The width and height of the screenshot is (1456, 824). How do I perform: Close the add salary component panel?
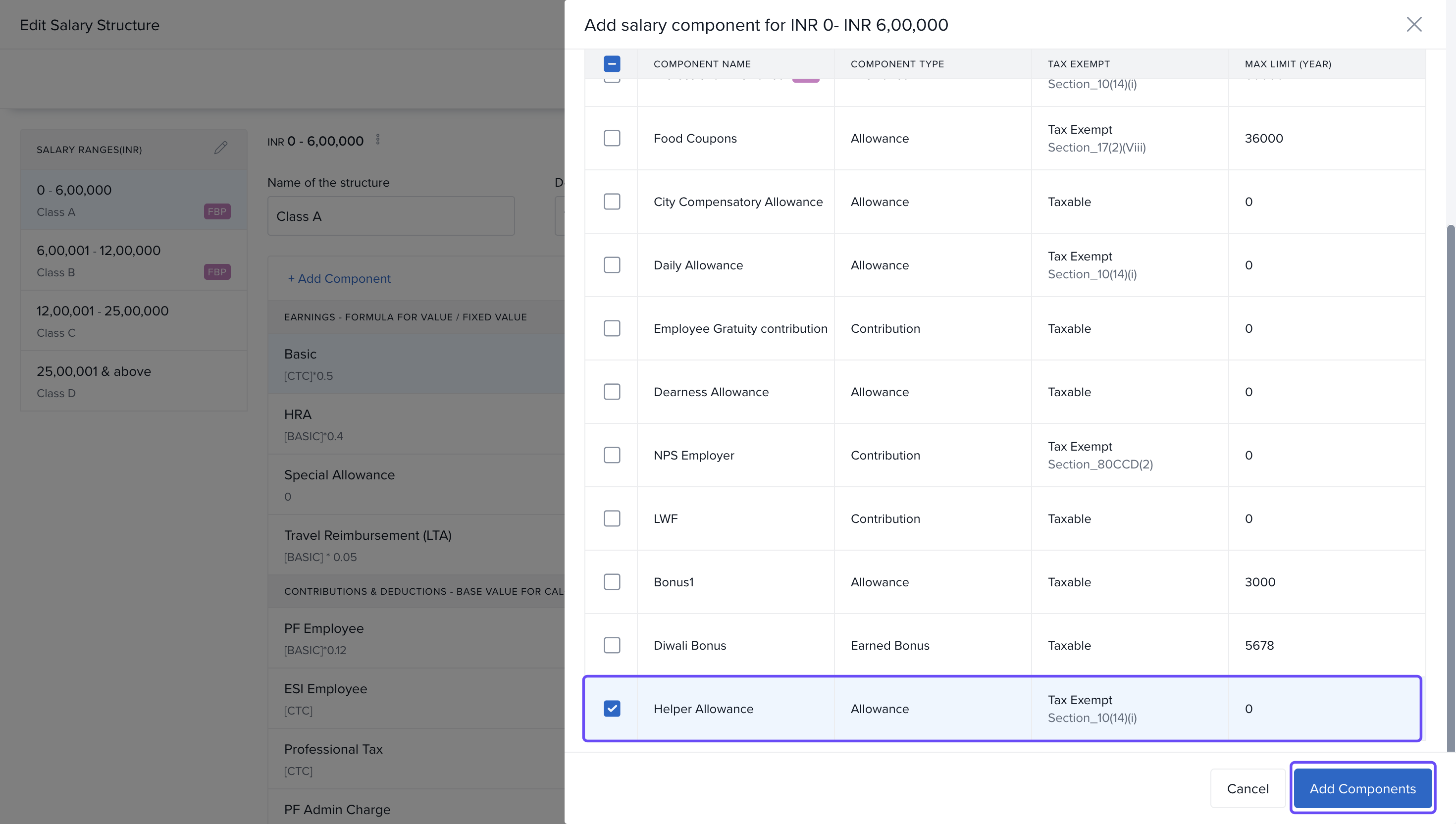point(1413,24)
